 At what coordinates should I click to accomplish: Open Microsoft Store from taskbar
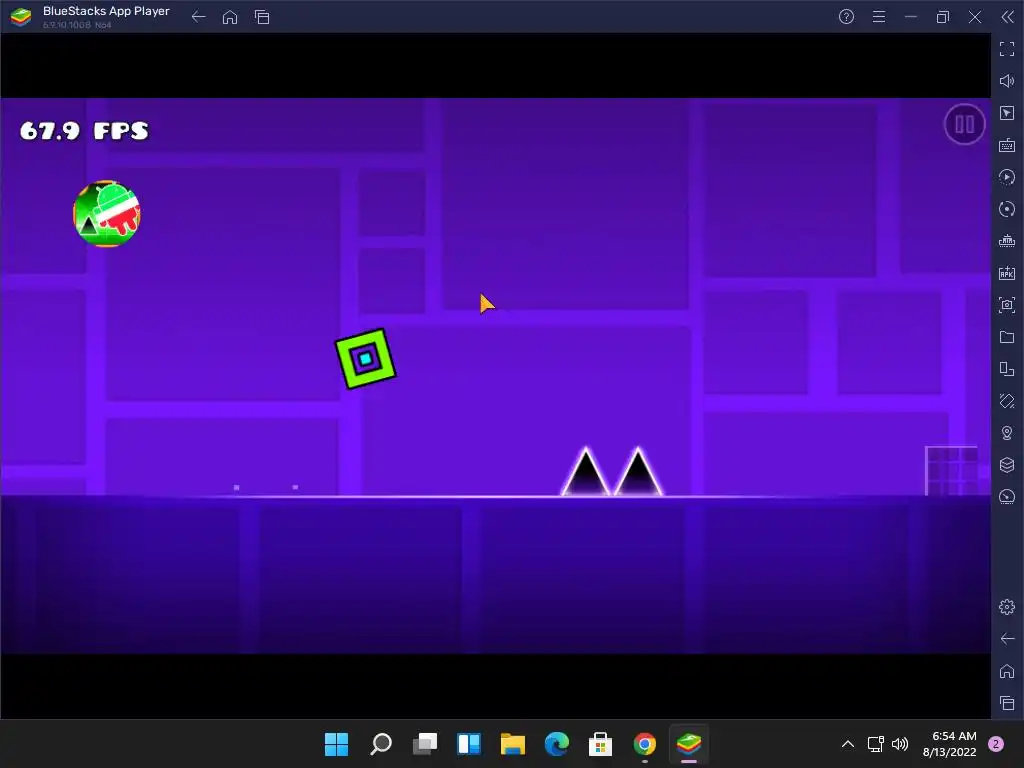[x=600, y=744]
